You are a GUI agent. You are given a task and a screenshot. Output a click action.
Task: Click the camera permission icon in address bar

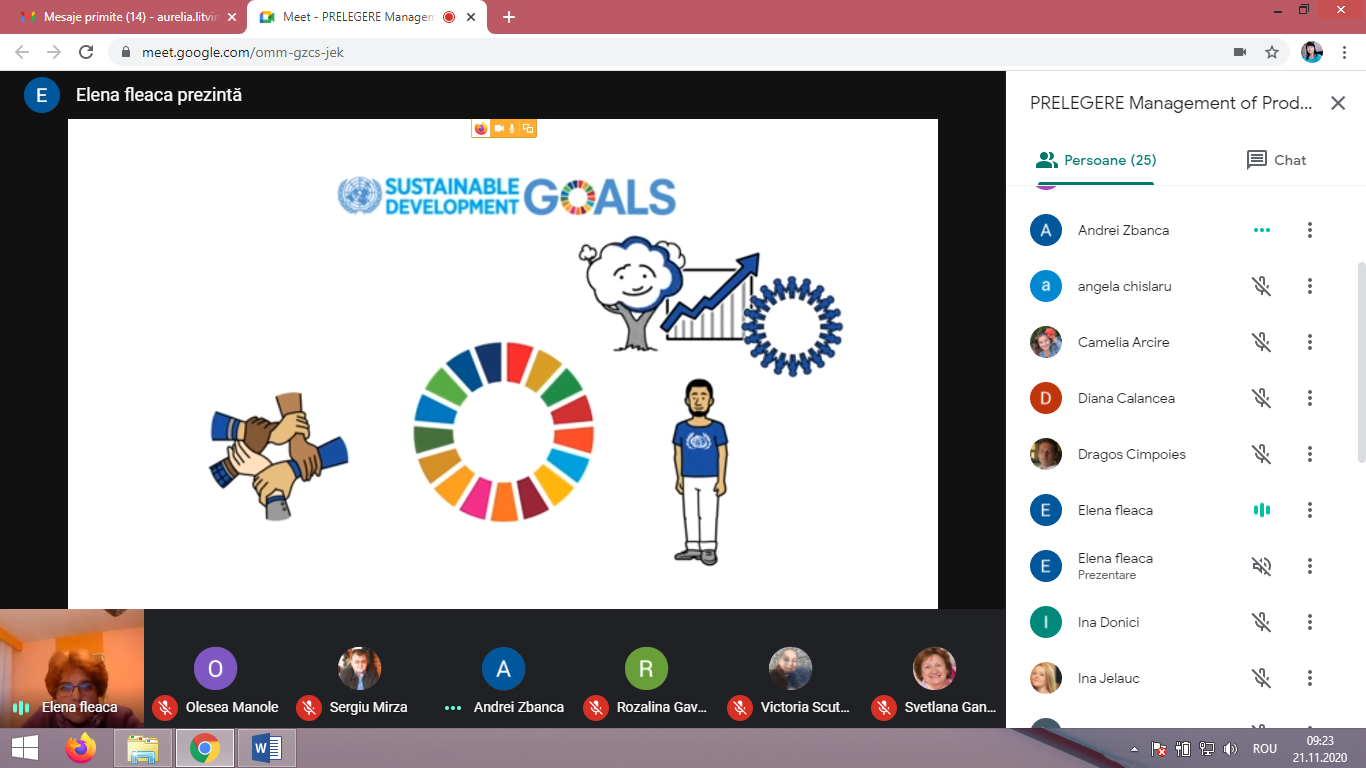coord(1240,52)
